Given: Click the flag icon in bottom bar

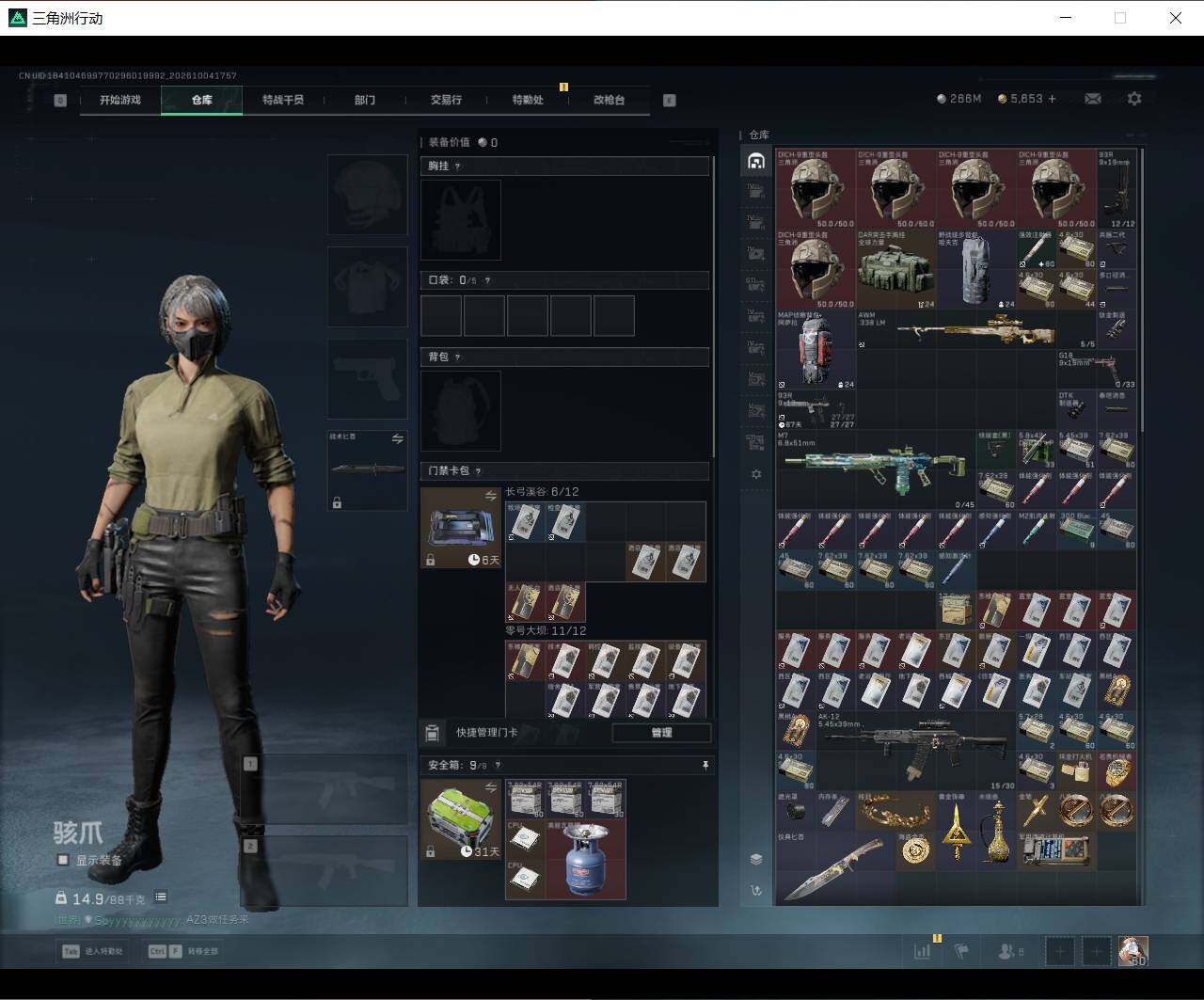Looking at the screenshot, I should point(961,951).
